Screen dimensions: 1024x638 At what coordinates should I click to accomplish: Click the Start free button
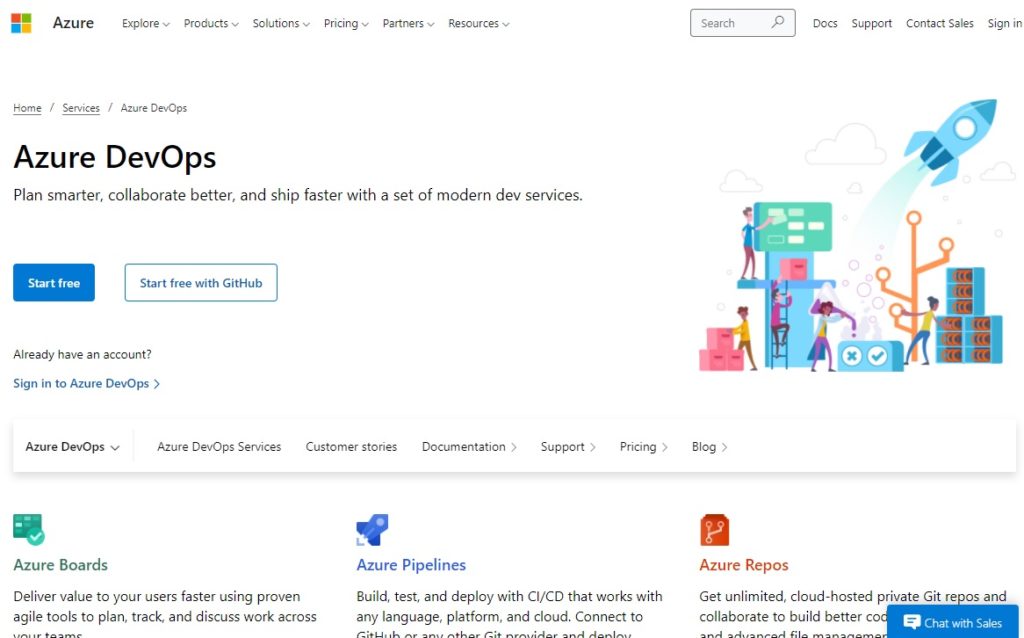tap(53, 282)
